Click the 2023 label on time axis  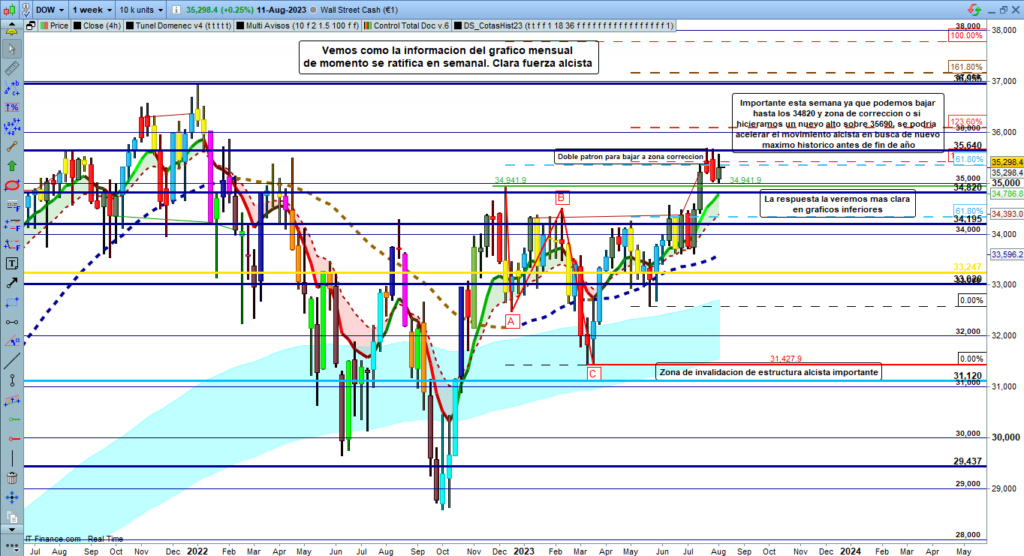pos(523,549)
